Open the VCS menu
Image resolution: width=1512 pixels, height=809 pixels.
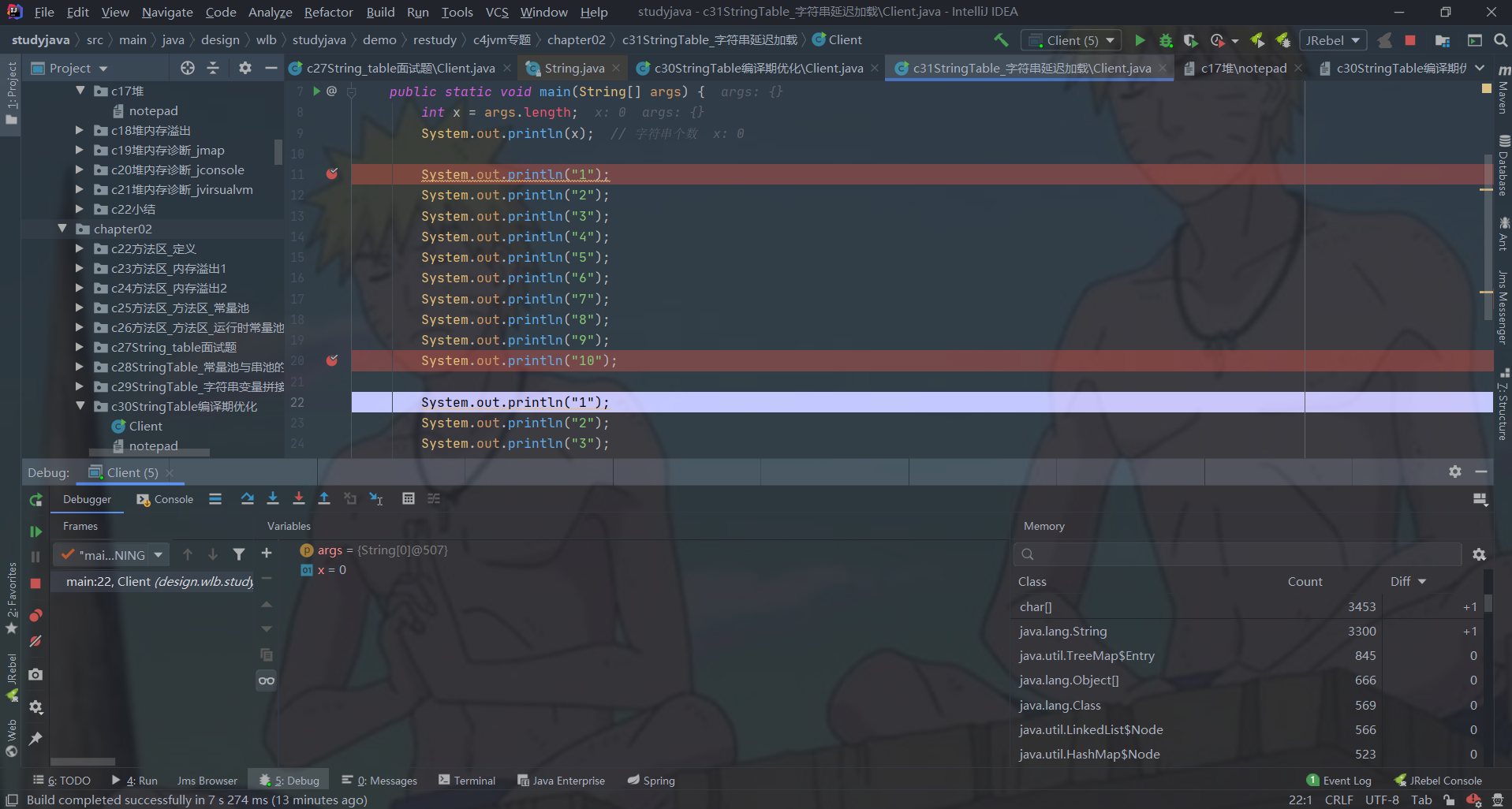point(497,12)
